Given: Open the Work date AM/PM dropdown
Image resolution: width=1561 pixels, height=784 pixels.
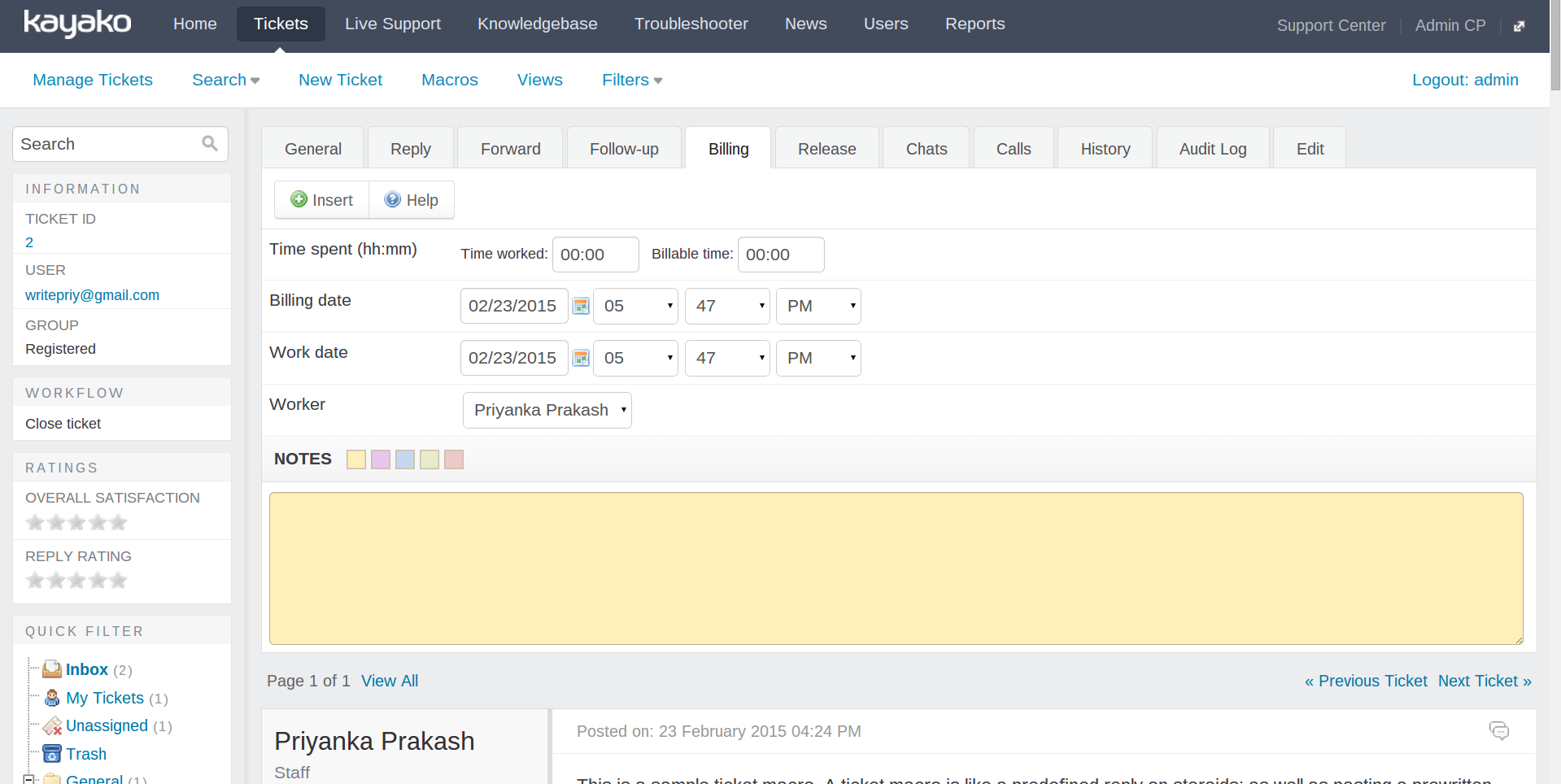Looking at the screenshot, I should coord(818,358).
